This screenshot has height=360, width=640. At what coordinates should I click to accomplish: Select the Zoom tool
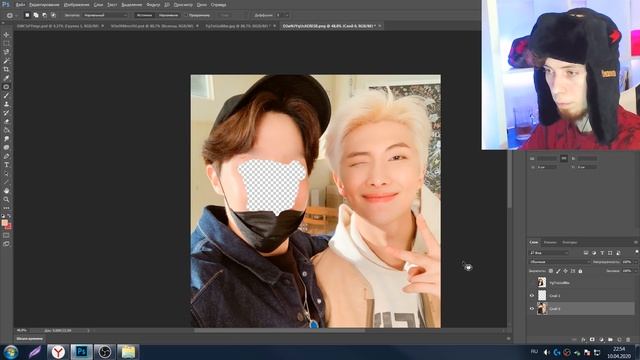click(x=6, y=199)
